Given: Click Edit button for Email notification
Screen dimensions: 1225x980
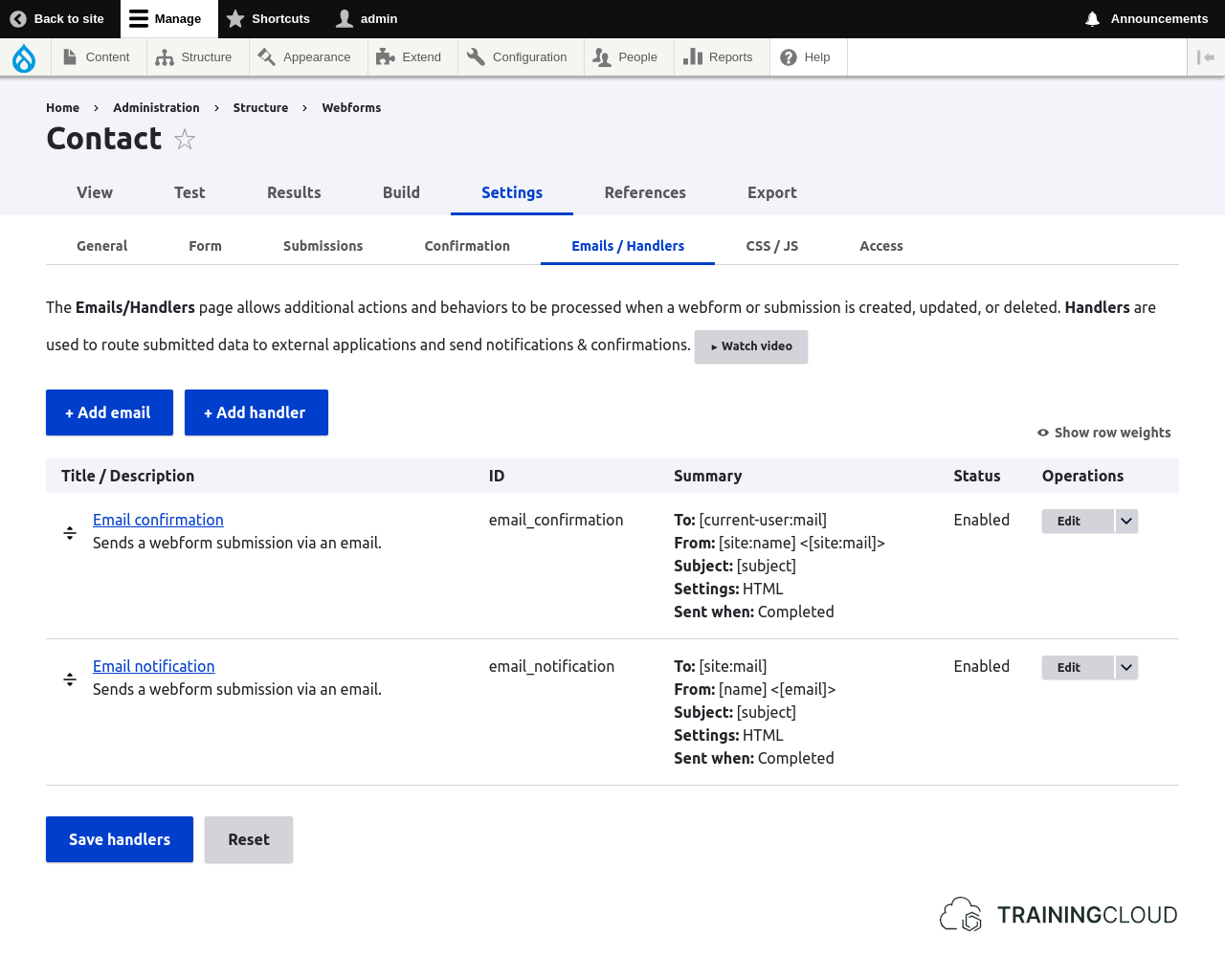Looking at the screenshot, I should click(x=1078, y=667).
